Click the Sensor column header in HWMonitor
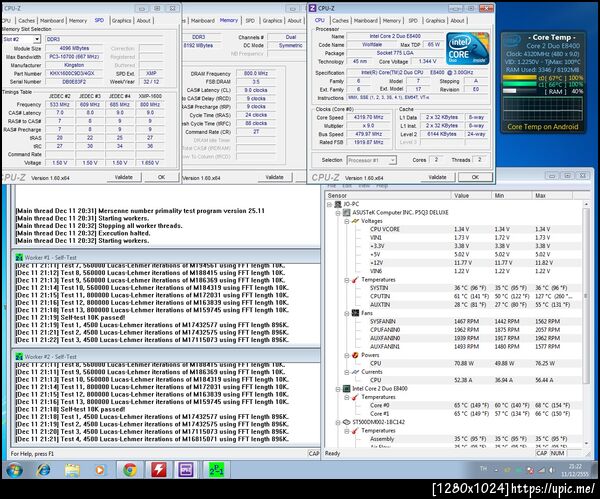This screenshot has height=499, width=600. click(x=388, y=196)
